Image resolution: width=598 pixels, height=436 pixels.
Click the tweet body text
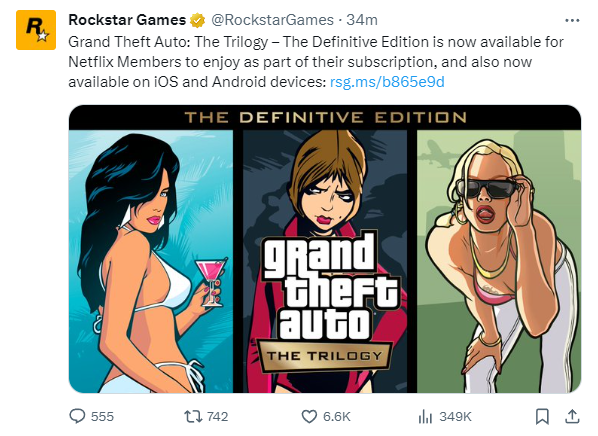tap(316, 62)
